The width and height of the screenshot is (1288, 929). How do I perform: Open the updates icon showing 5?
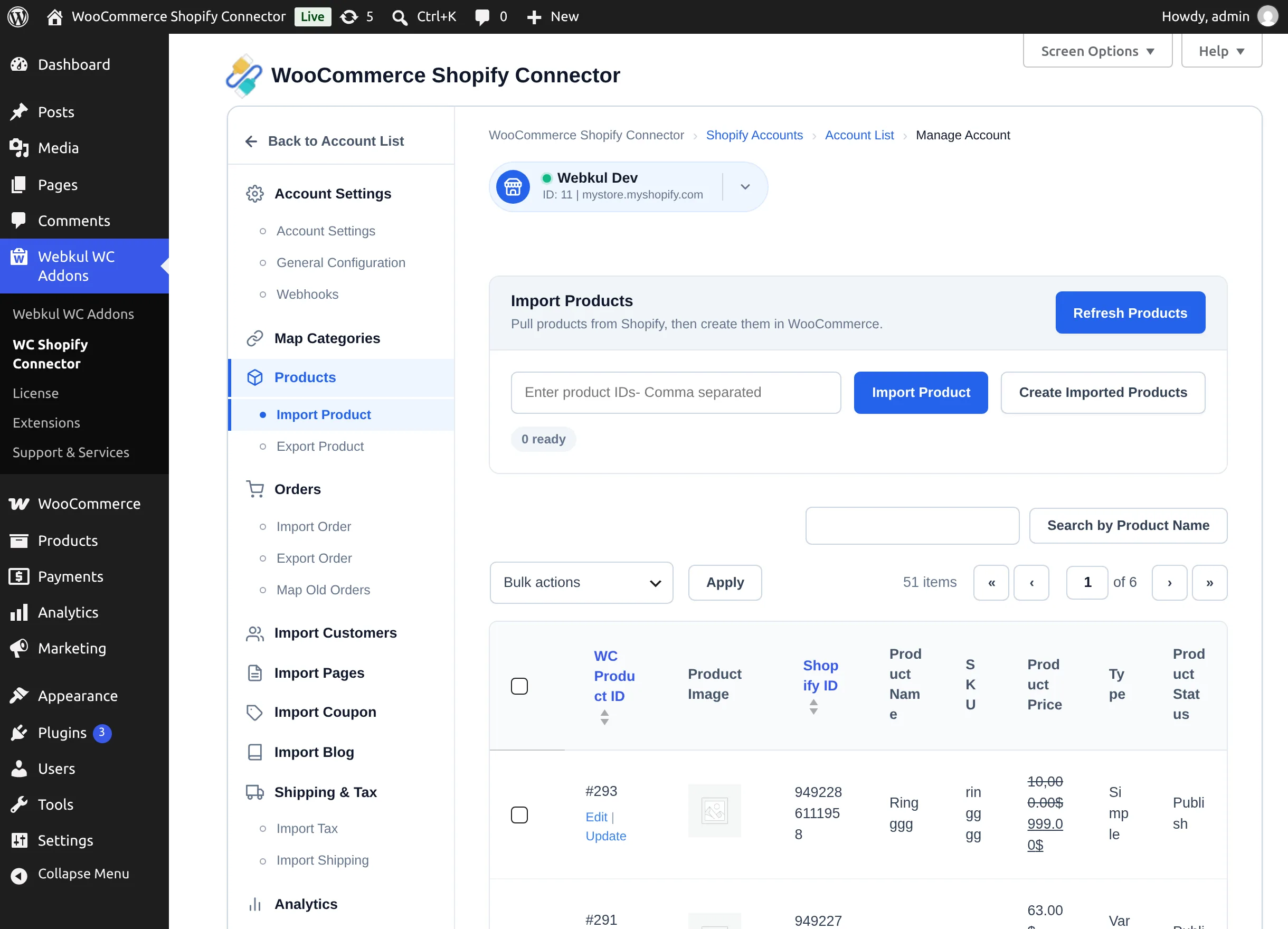coord(349,16)
